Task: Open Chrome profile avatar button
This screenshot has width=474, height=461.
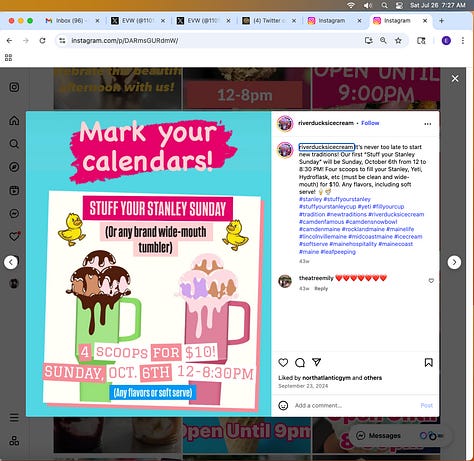Action: pos(446,41)
